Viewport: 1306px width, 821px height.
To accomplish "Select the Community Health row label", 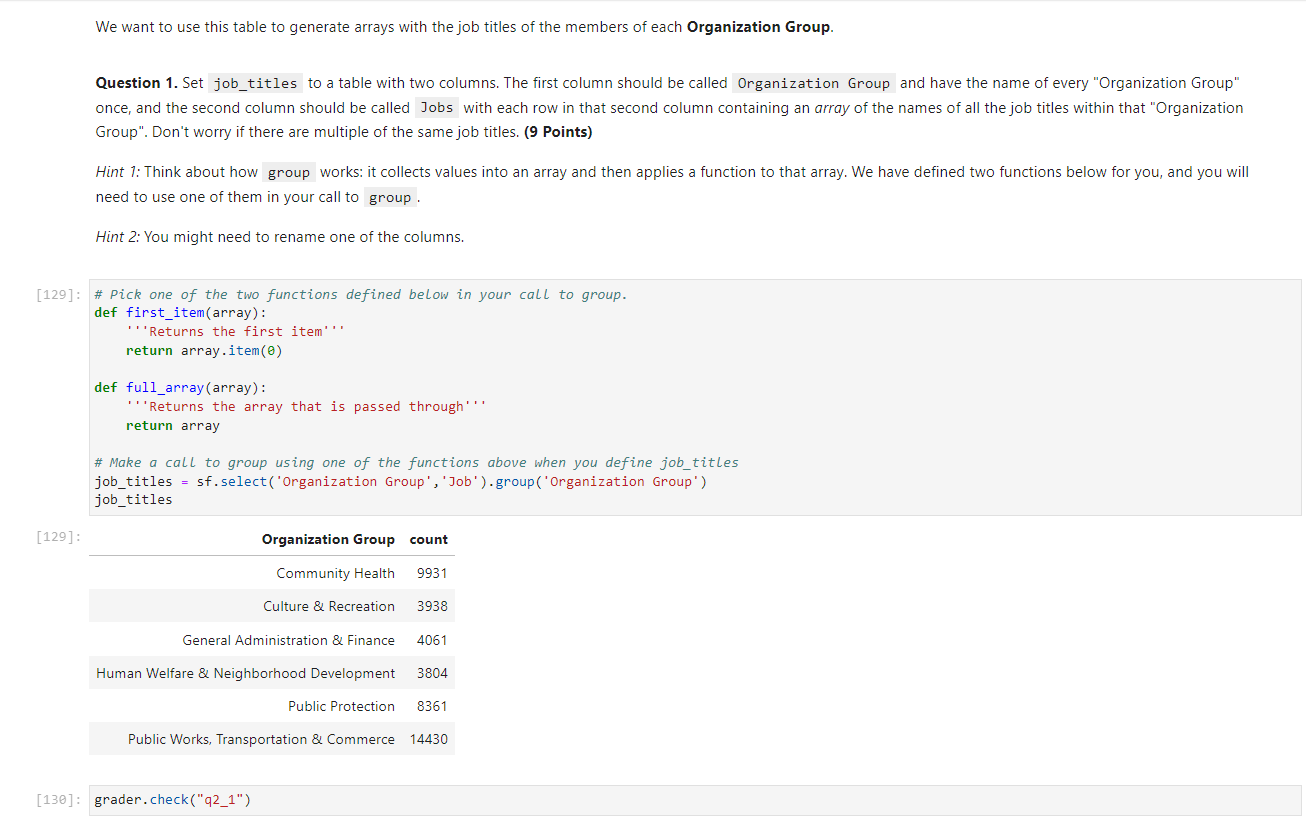I will [x=336, y=573].
